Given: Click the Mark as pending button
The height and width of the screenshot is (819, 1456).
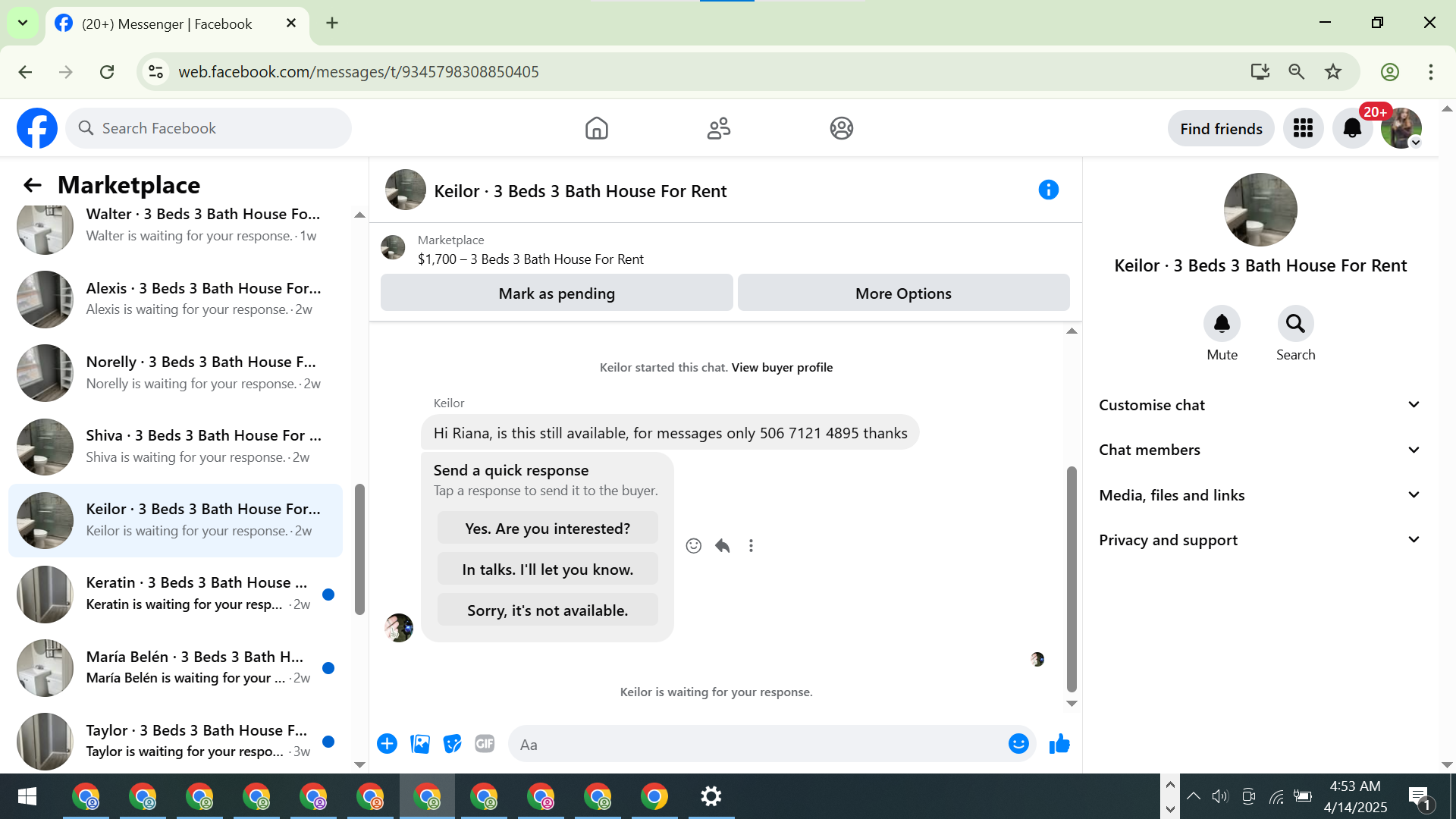Looking at the screenshot, I should 557,293.
